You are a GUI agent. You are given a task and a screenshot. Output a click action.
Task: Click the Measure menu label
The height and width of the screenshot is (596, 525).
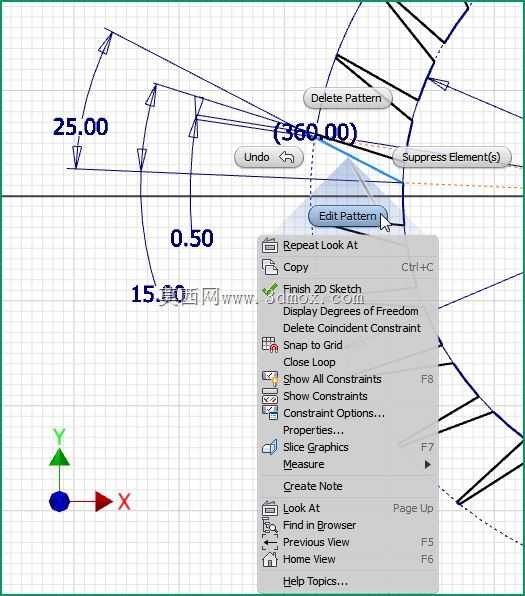coord(304,464)
